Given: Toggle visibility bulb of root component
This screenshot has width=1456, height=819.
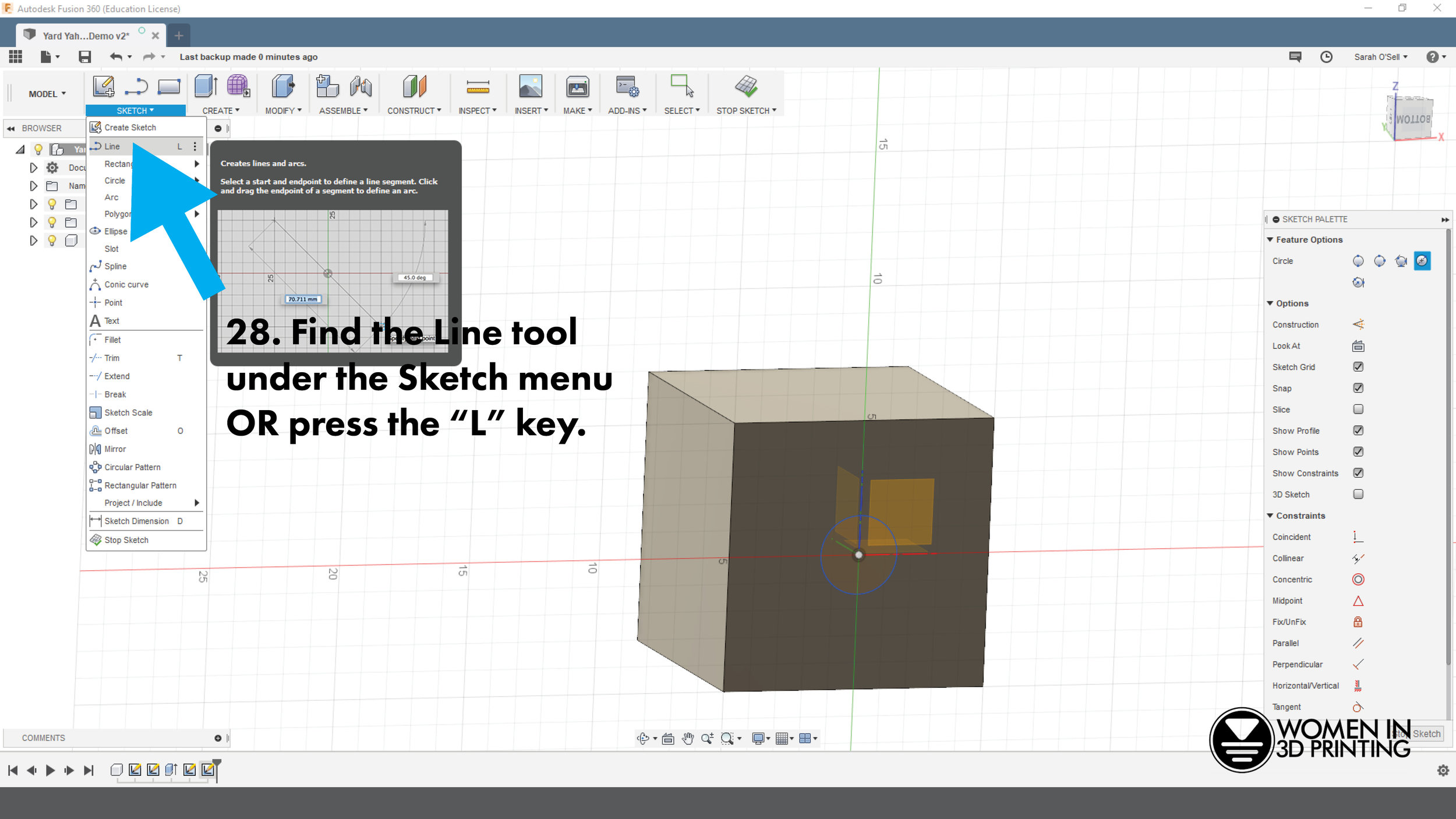Looking at the screenshot, I should pos(38,149).
